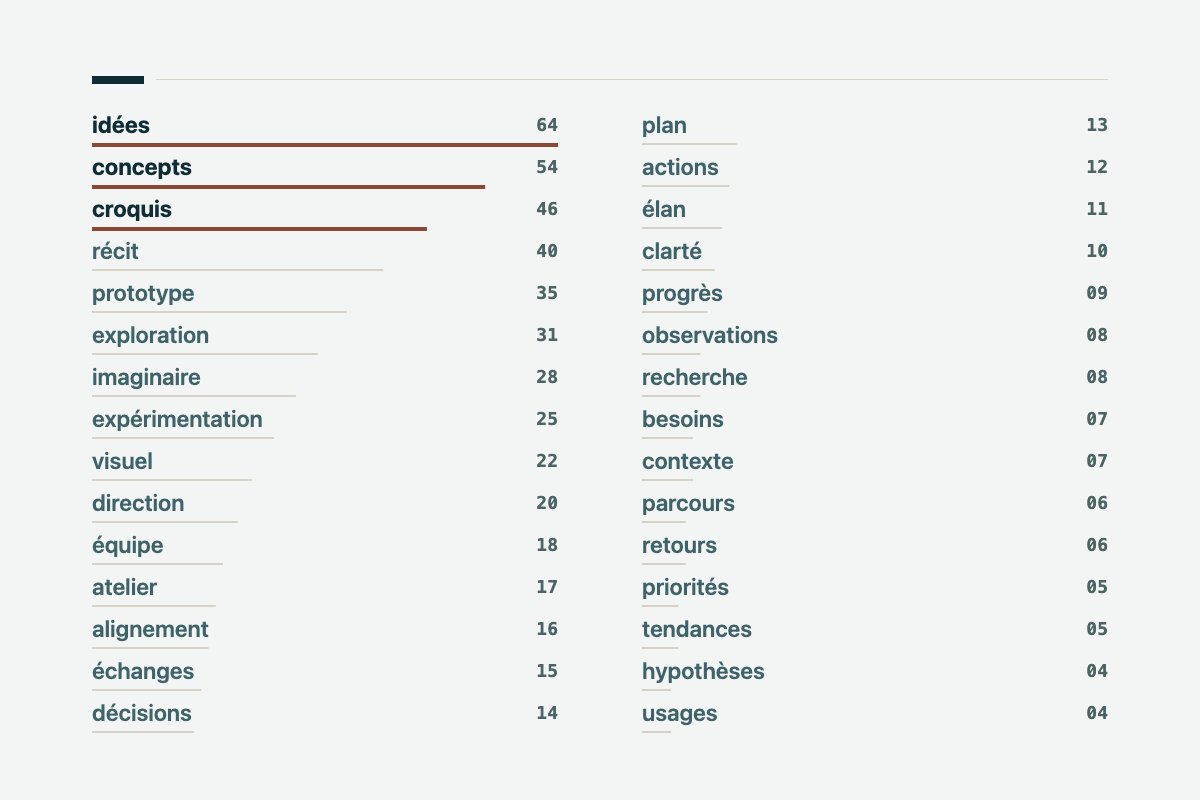The height and width of the screenshot is (800, 1200).
Task: Click the 'récit' label
Action: 115,252
